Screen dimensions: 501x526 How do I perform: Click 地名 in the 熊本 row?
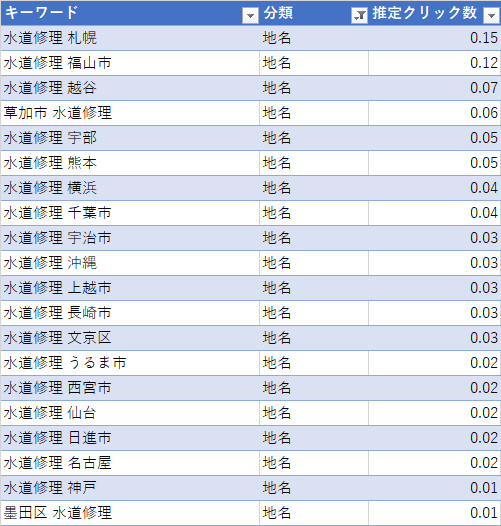point(277,163)
